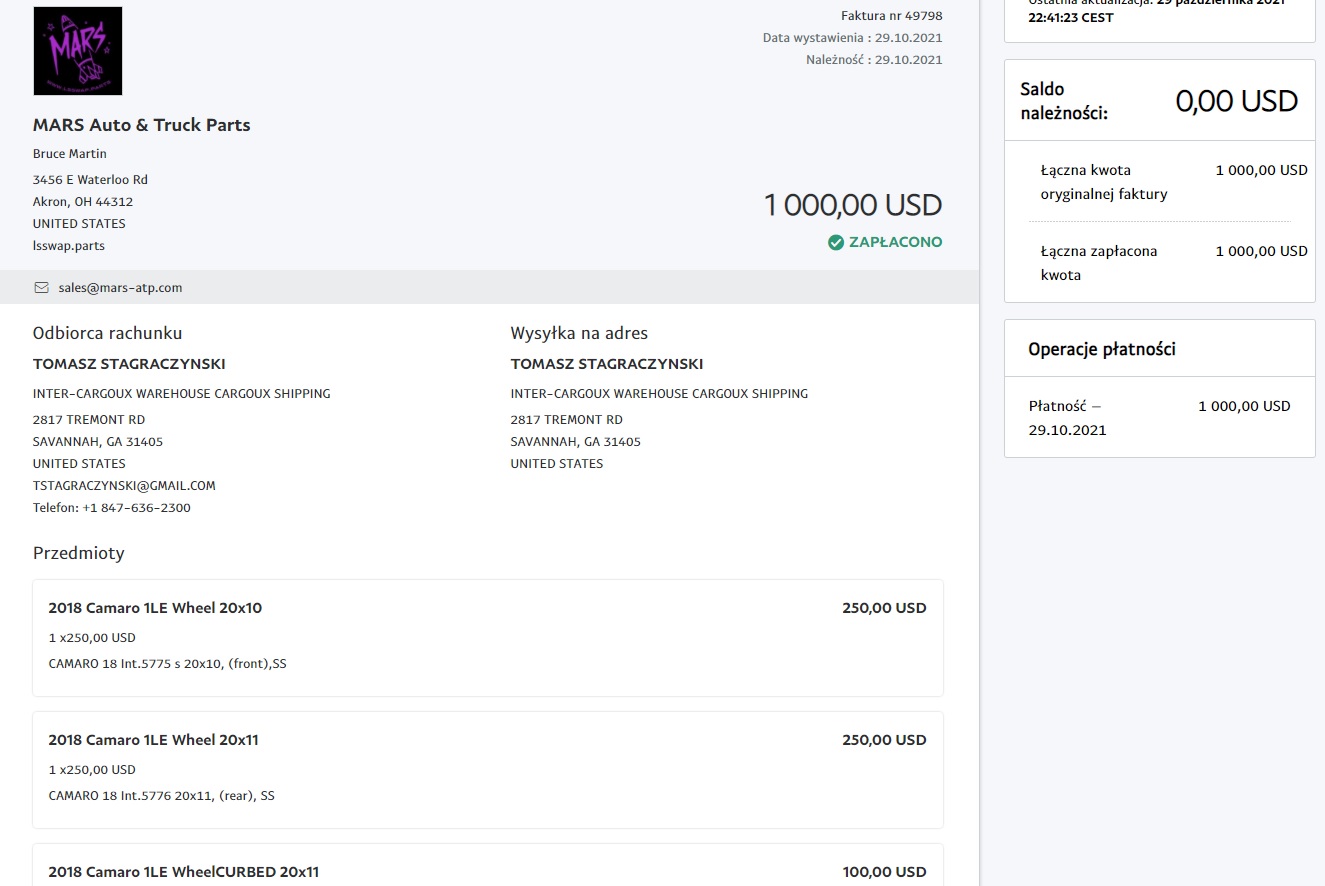This screenshot has width=1325, height=886.
Task: Select 'CAMARO 18 Int.5775 s 20x10, (front),SS' description
Action: pos(168,664)
